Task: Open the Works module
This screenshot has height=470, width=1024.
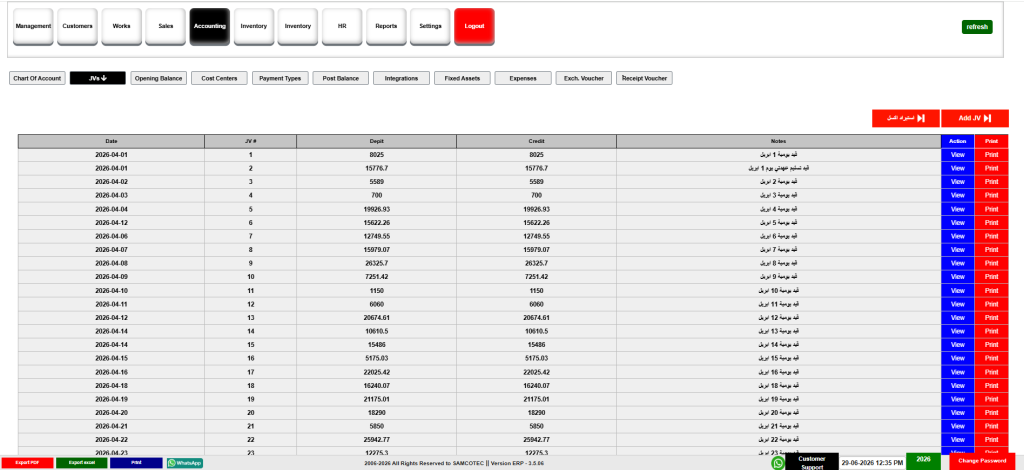Action: coord(121,27)
